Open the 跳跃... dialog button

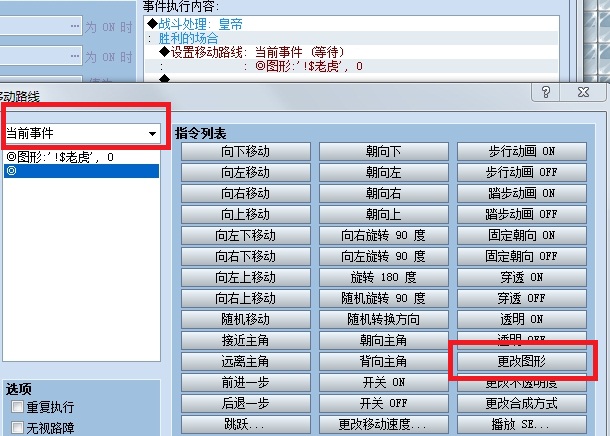pos(245,424)
